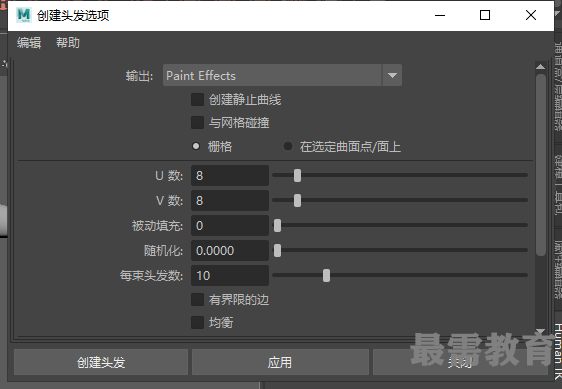Click the scrollbar up arrow
The image size is (562, 389).
point(540,67)
